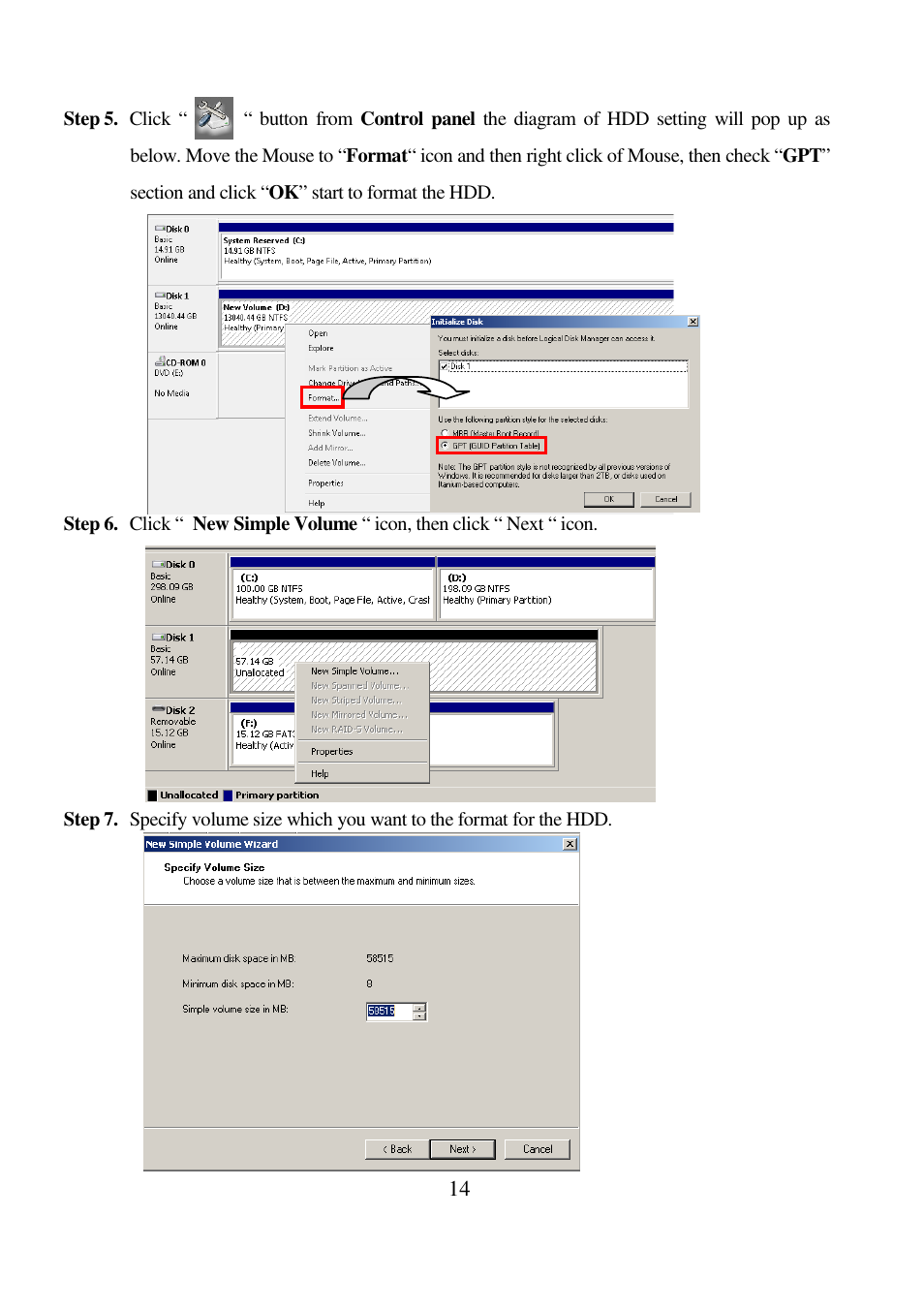
Task: Click the 'Specify Volume Size' heading
Action: [x=214, y=867]
